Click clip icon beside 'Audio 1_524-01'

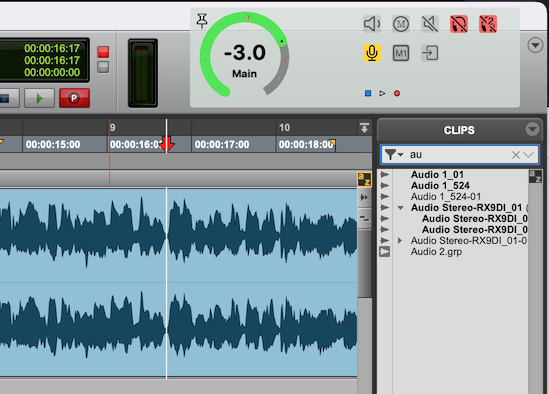(x=384, y=196)
